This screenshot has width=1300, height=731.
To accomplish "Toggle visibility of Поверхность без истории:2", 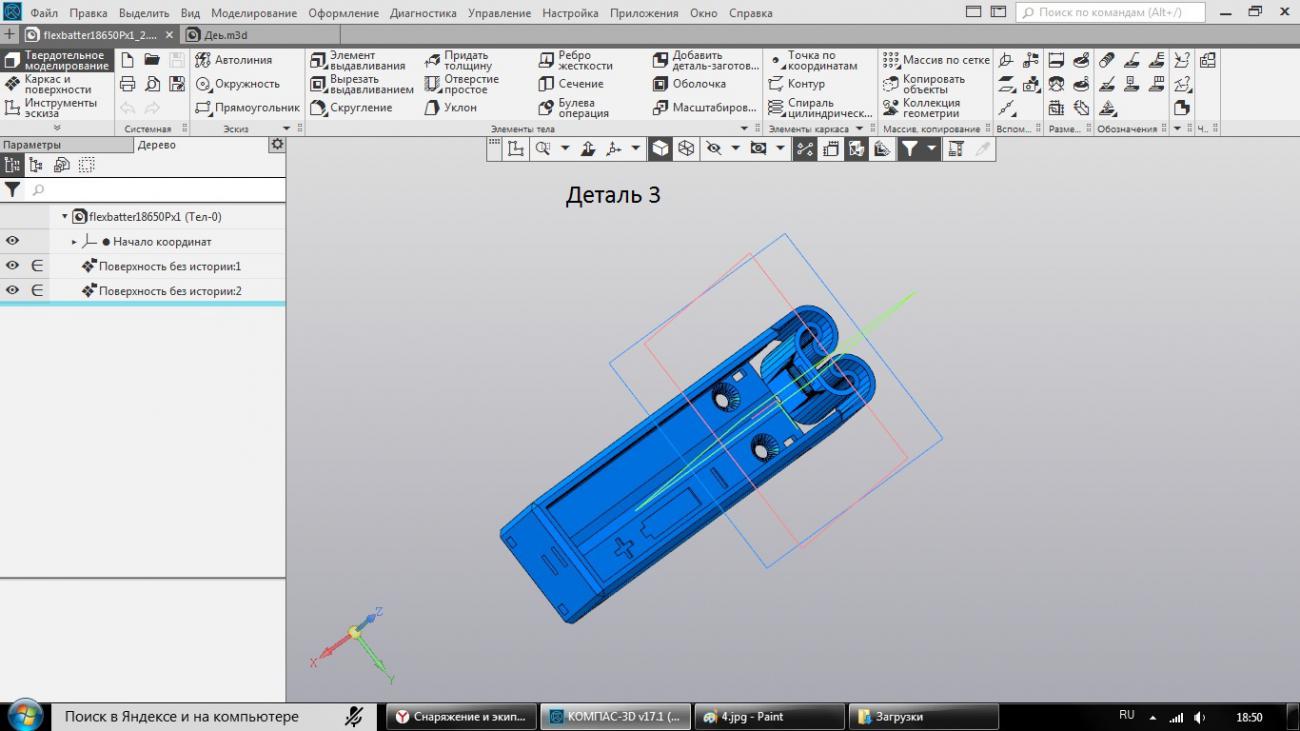I will point(13,291).
